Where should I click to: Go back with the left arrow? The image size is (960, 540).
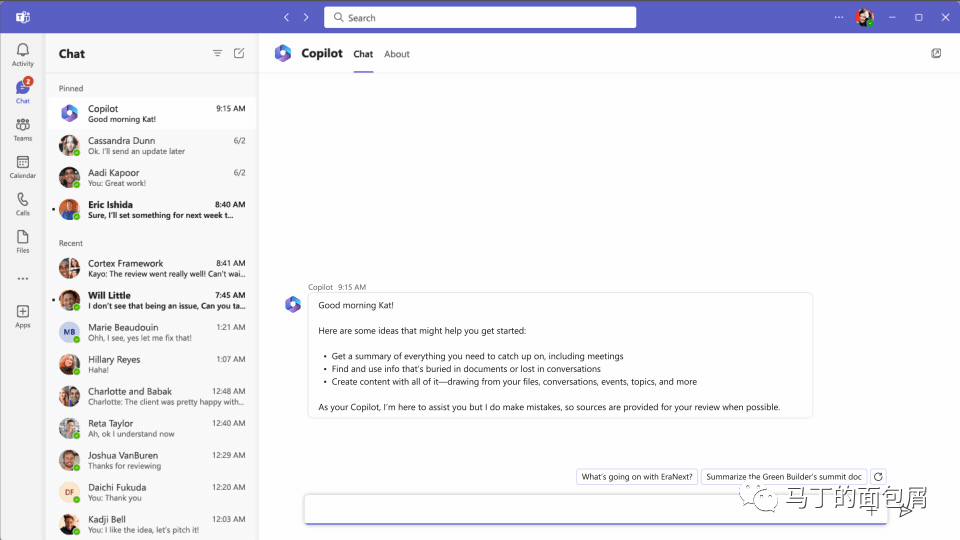tap(287, 17)
